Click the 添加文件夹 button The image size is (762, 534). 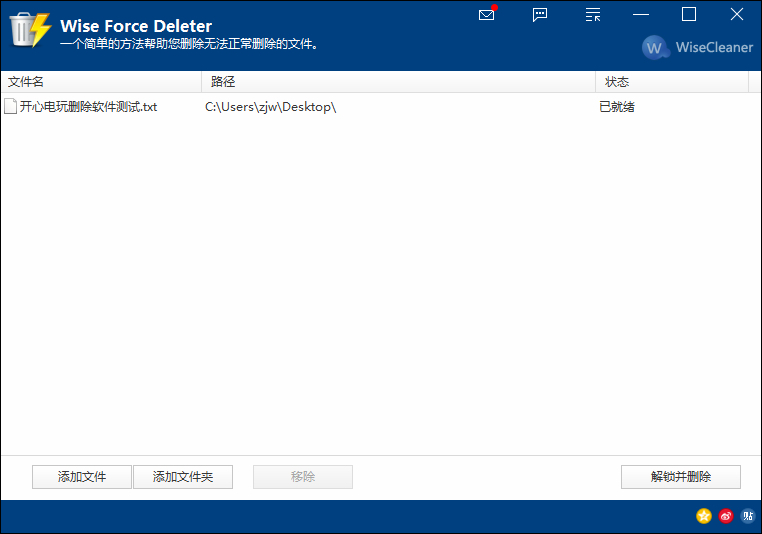[183, 477]
